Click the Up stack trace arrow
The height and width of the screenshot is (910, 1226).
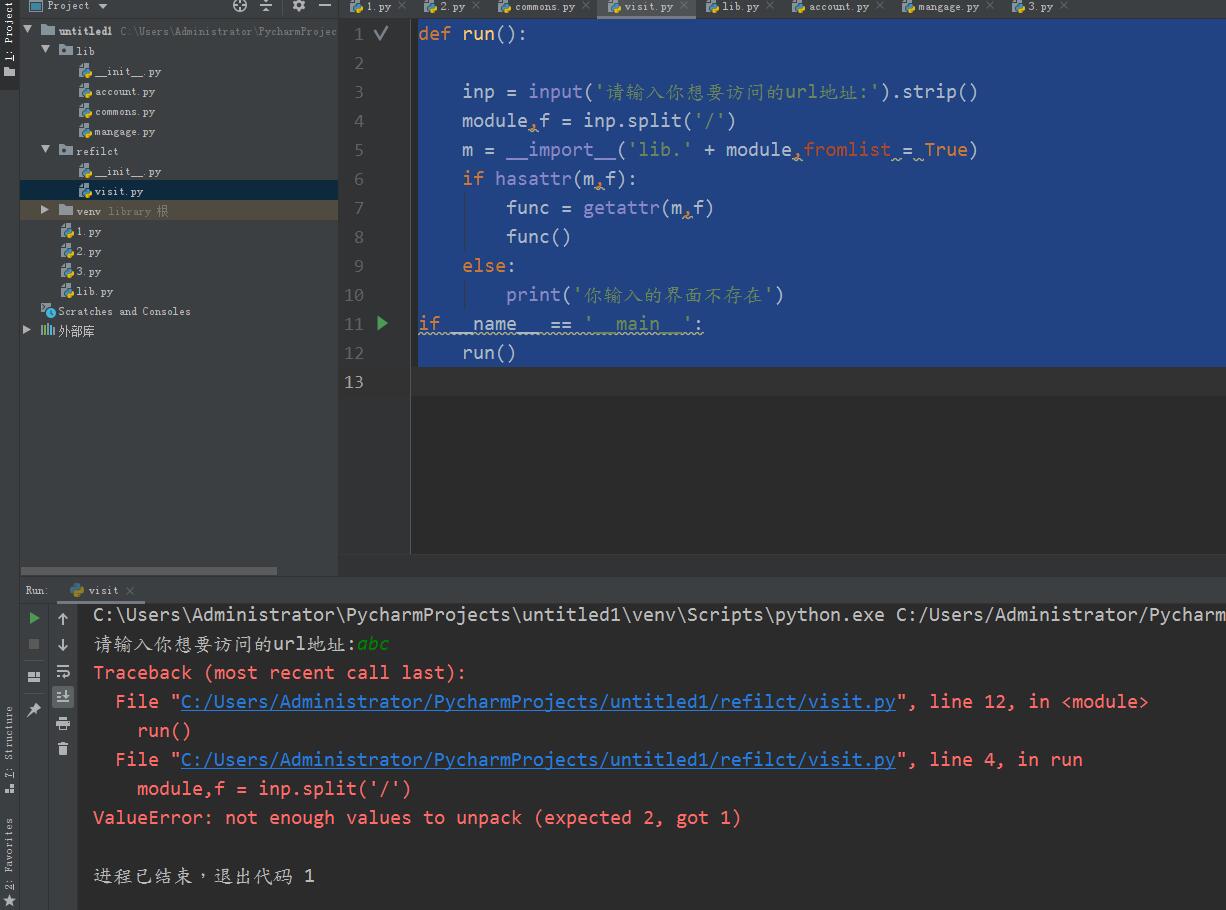[x=63, y=618]
